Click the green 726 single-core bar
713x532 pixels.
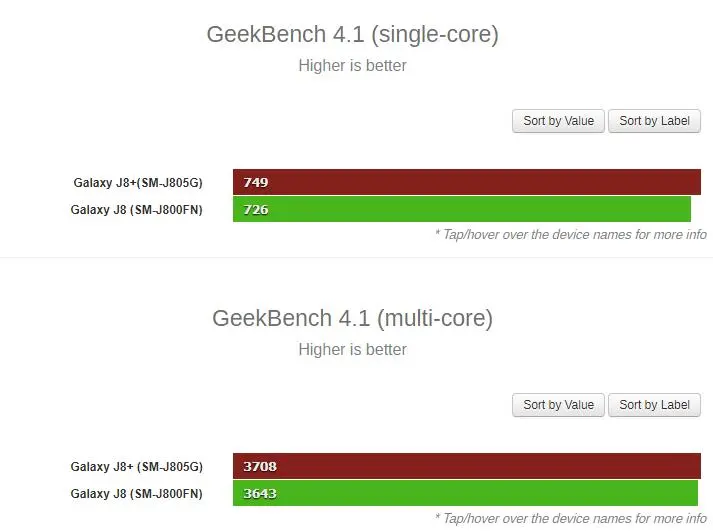point(462,209)
